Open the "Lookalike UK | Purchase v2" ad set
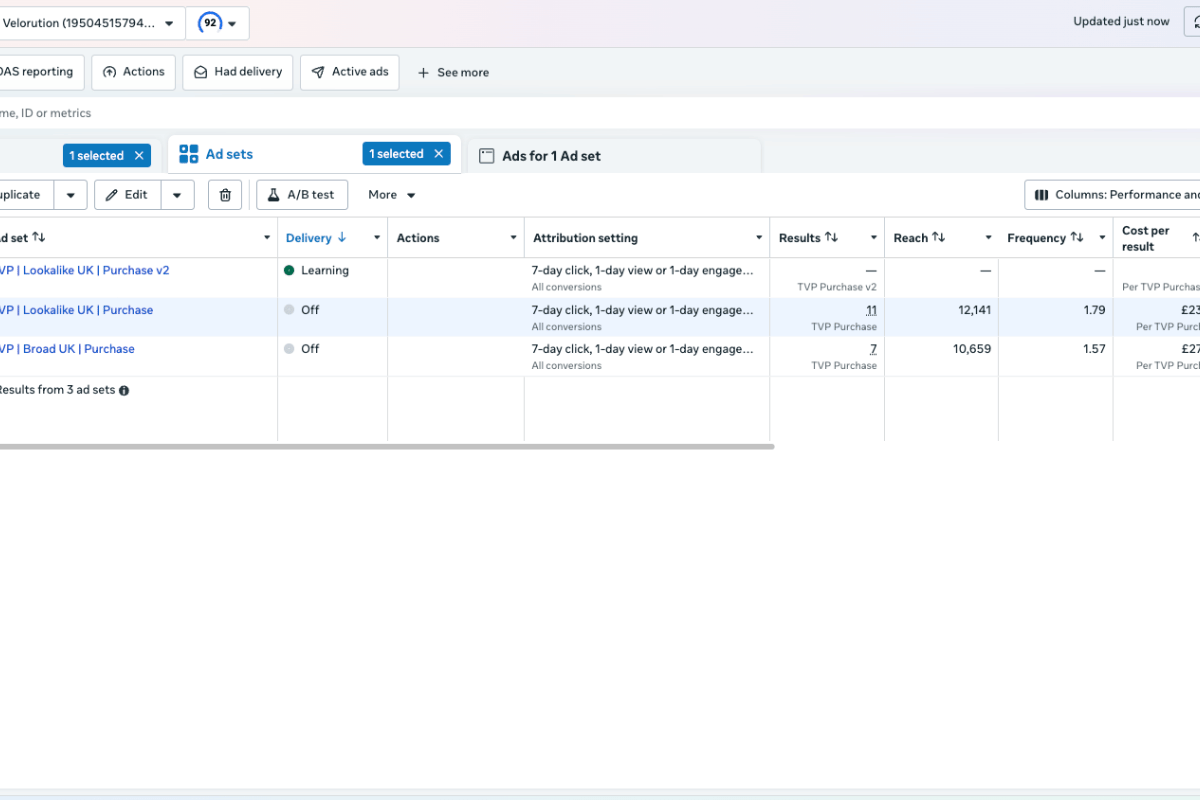 point(85,271)
